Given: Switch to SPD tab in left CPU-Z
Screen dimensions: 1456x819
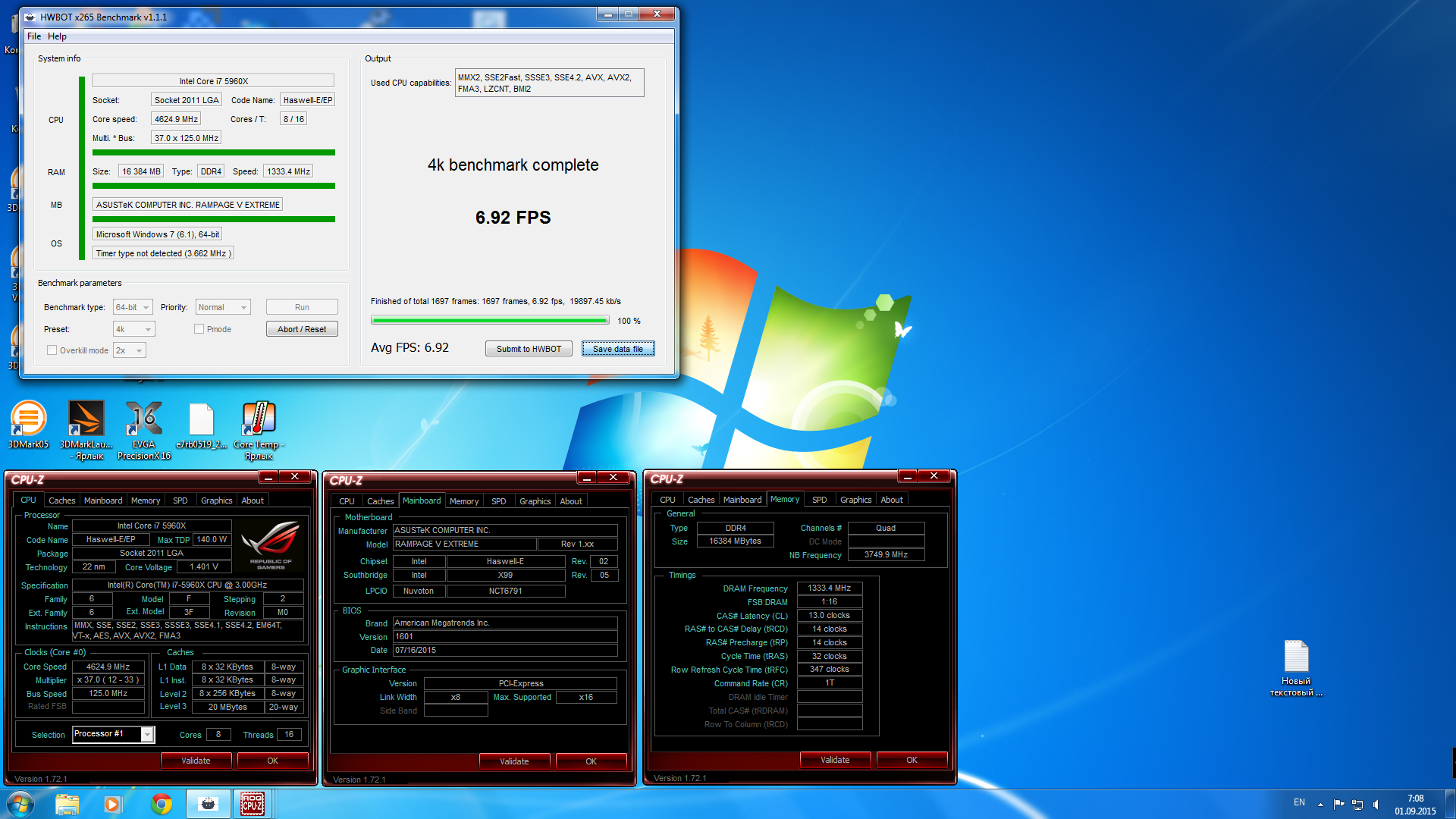Looking at the screenshot, I should pos(180,500).
